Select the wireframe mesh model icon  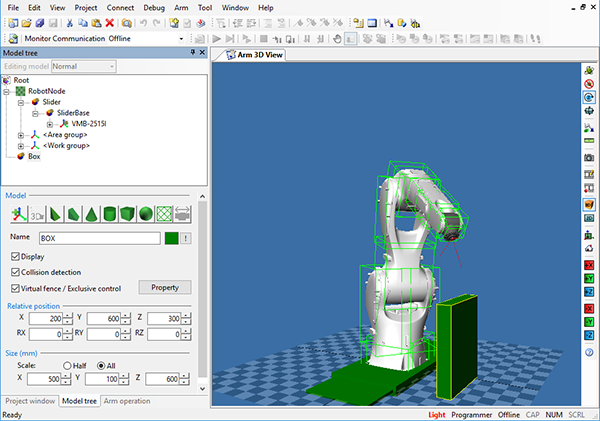(x=163, y=214)
